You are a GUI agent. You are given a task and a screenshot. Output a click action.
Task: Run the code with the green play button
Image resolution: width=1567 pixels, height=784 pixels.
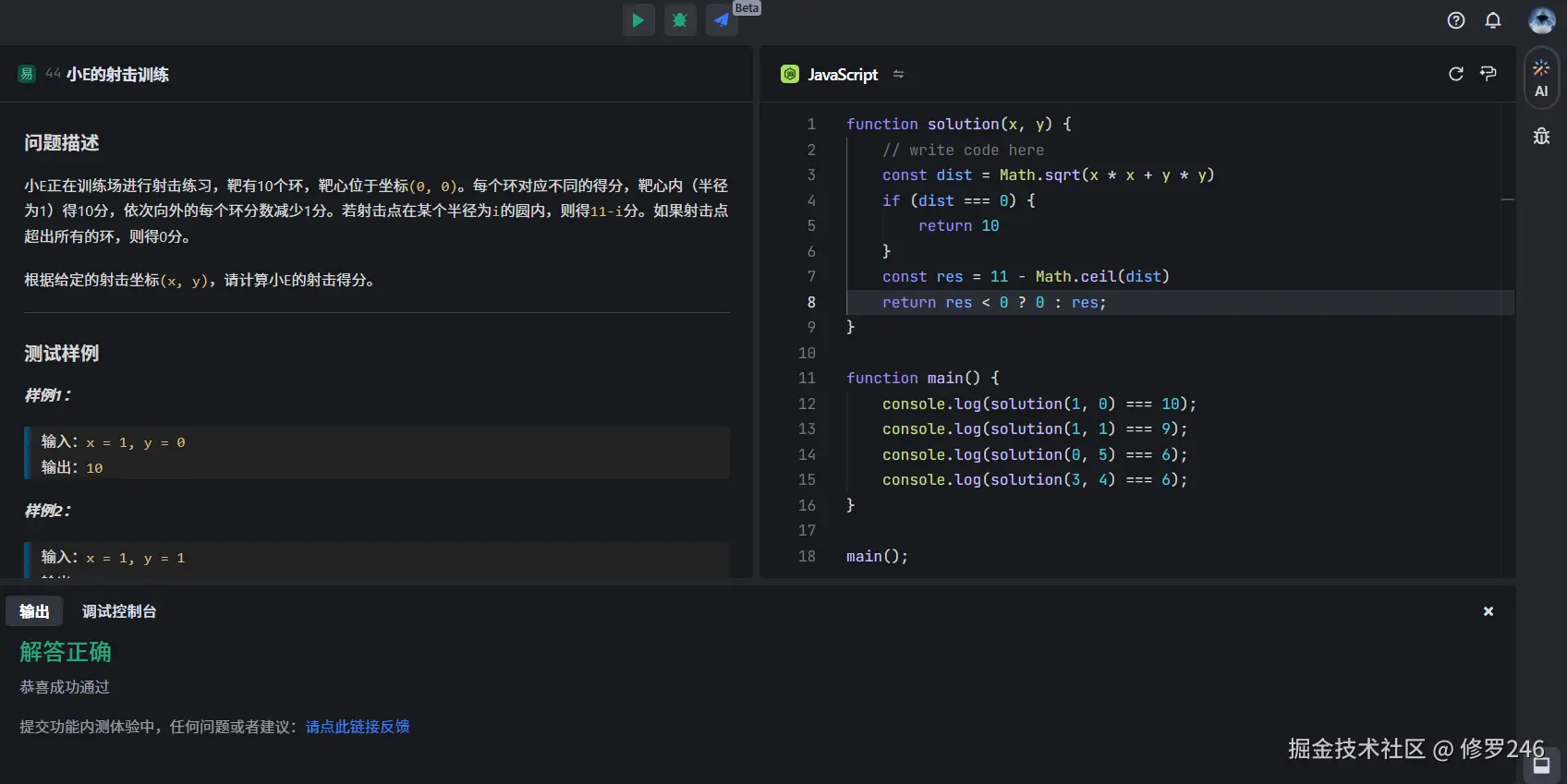(x=638, y=19)
